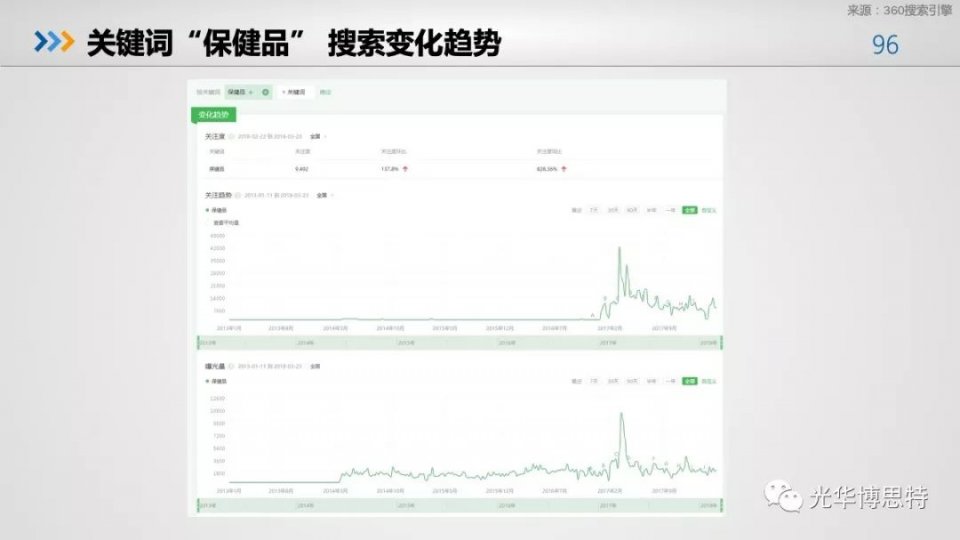The image size is (960, 540).
Task: Click the +关键词 add keyword button
Action: (294, 92)
